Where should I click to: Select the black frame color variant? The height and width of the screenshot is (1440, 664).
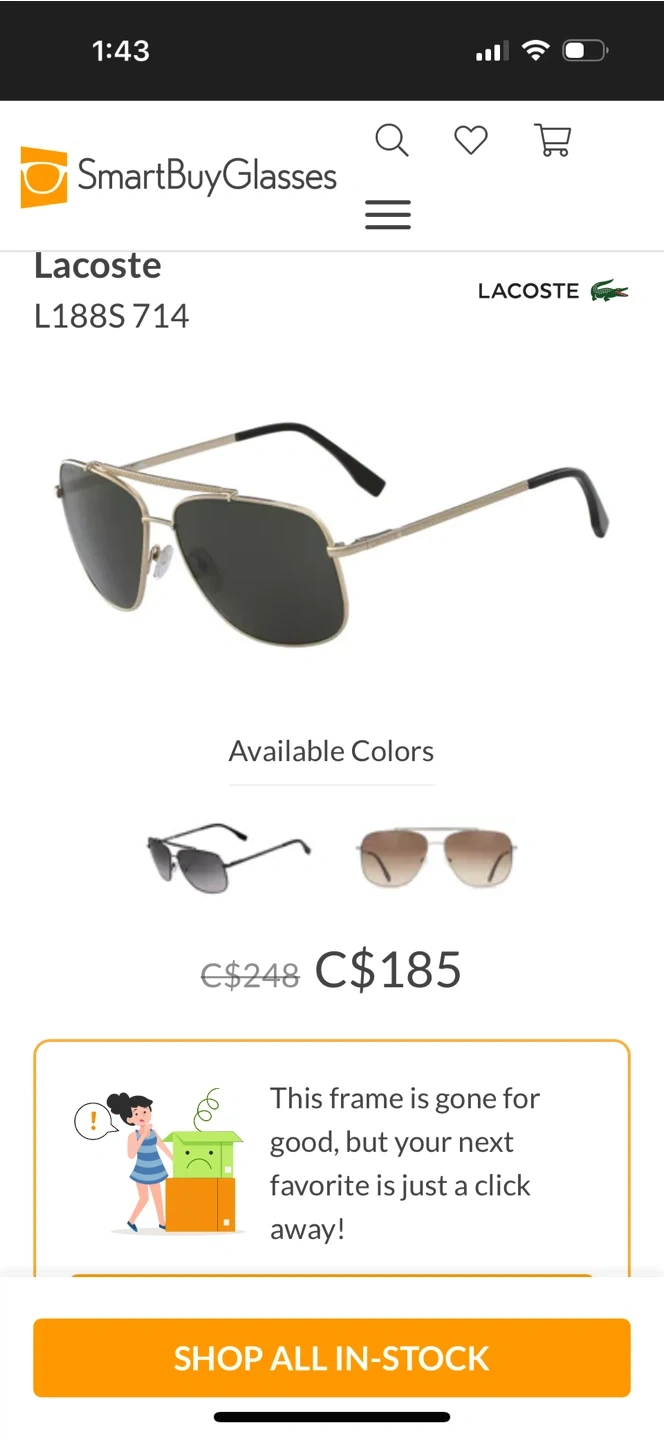[x=229, y=857]
